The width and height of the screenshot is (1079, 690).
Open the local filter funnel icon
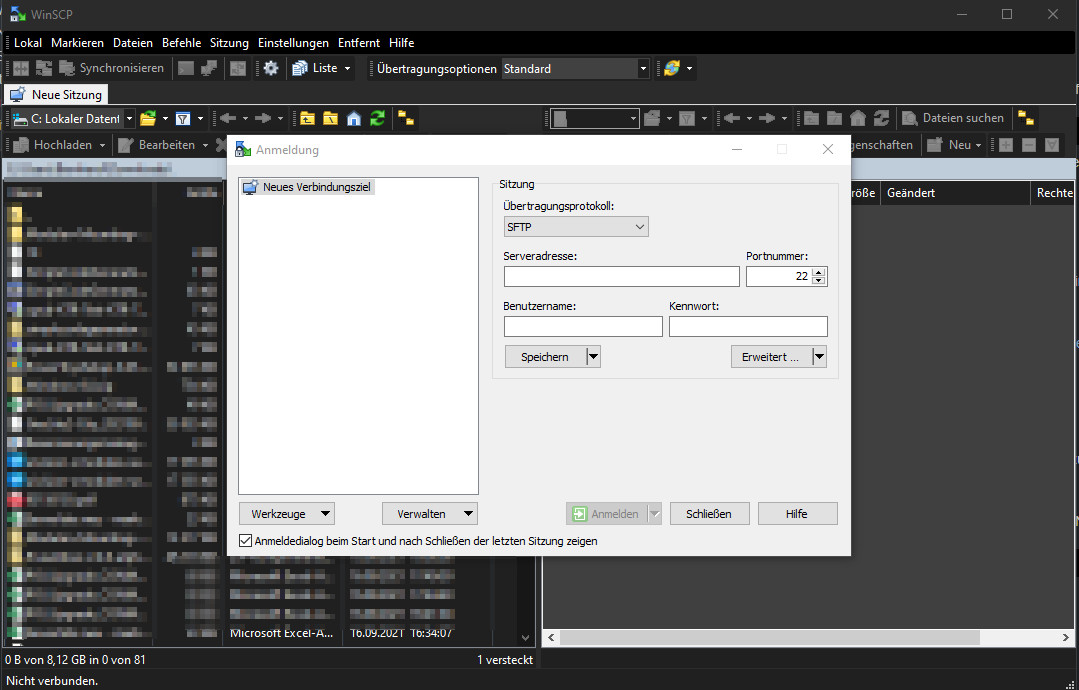click(183, 119)
